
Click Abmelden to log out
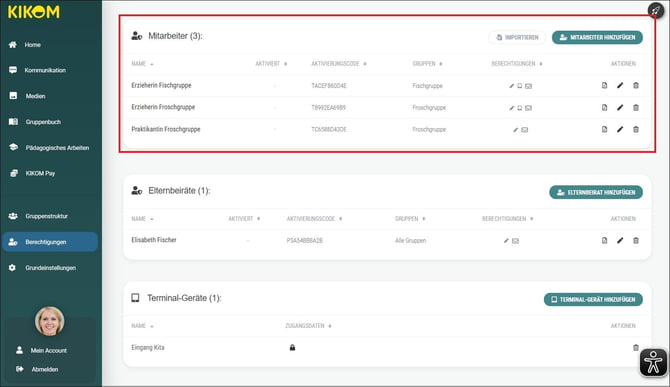[38, 369]
